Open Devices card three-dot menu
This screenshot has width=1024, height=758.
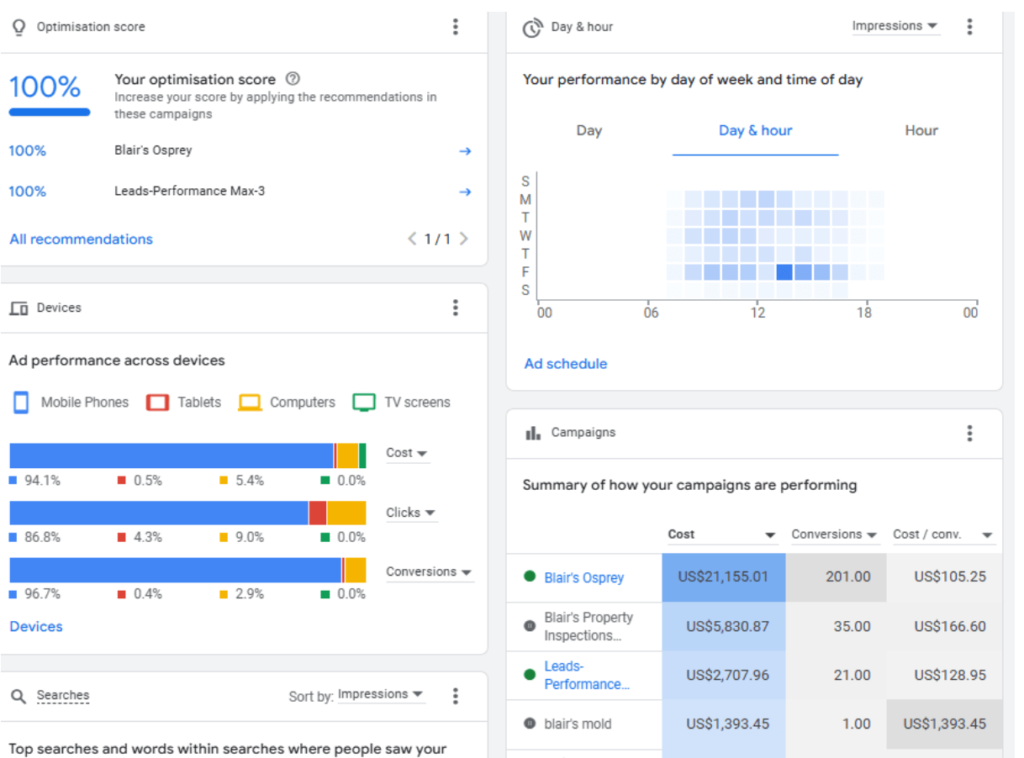[456, 308]
